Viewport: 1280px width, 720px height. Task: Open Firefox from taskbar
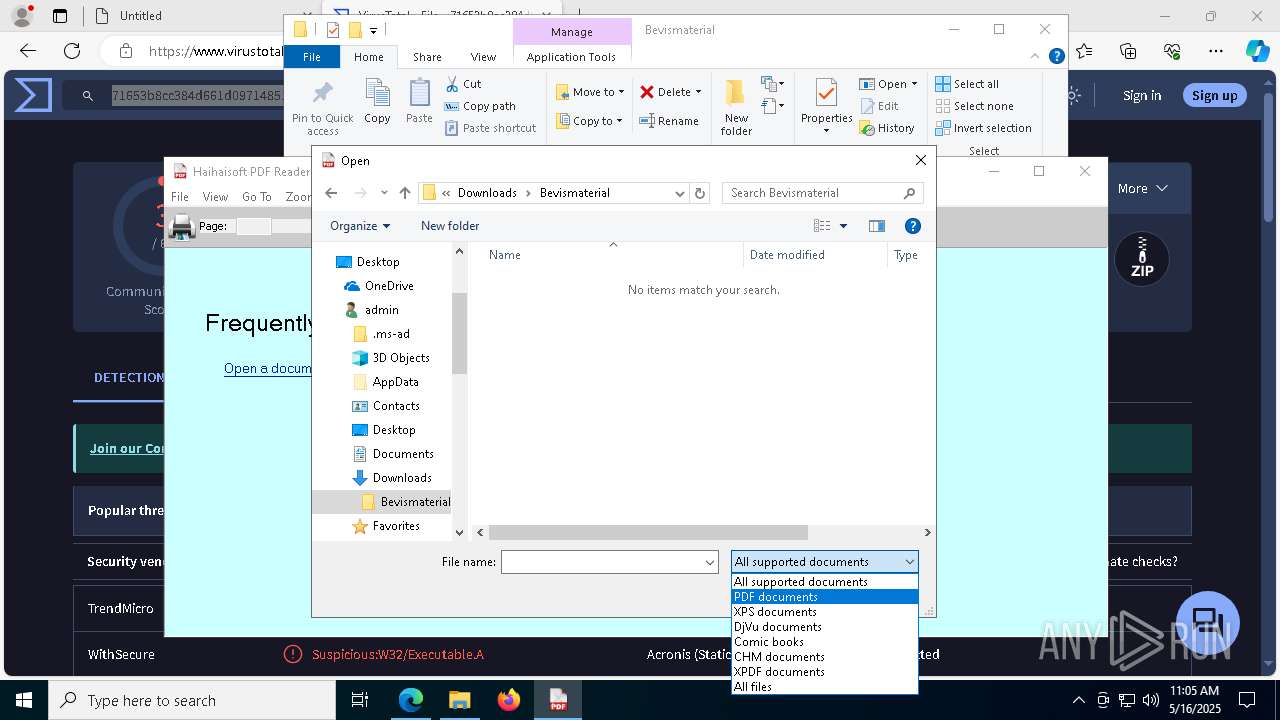pyautogui.click(x=509, y=700)
